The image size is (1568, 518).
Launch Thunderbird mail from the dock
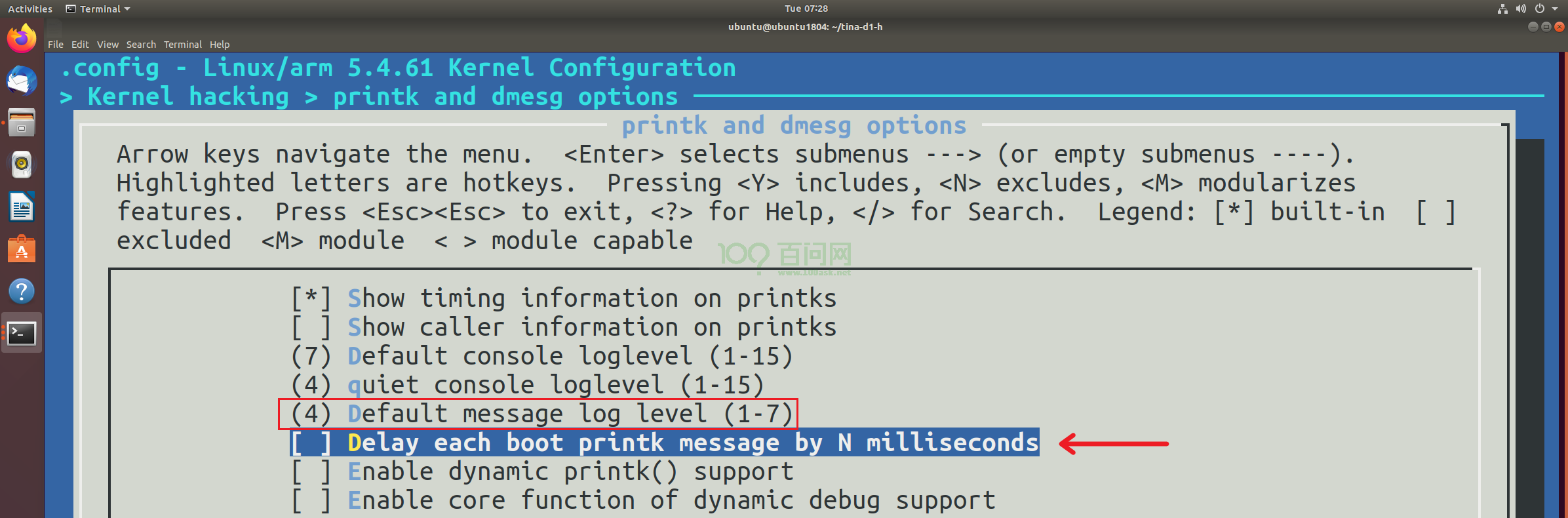coord(22,81)
